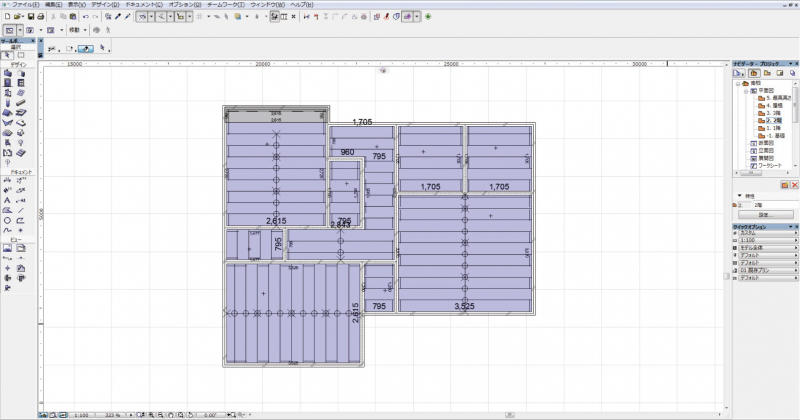This screenshot has height=420, width=800.
Task: Select the Circle/Arc tool in toolbox
Action: click(x=7, y=220)
